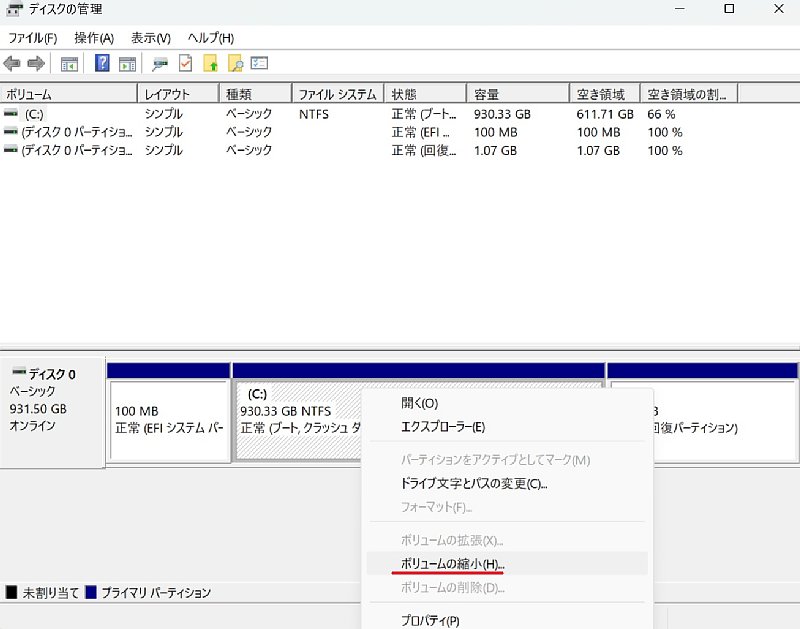800x629 pixels.
Task: Open the ファイル(F) menu
Action: pos(33,38)
